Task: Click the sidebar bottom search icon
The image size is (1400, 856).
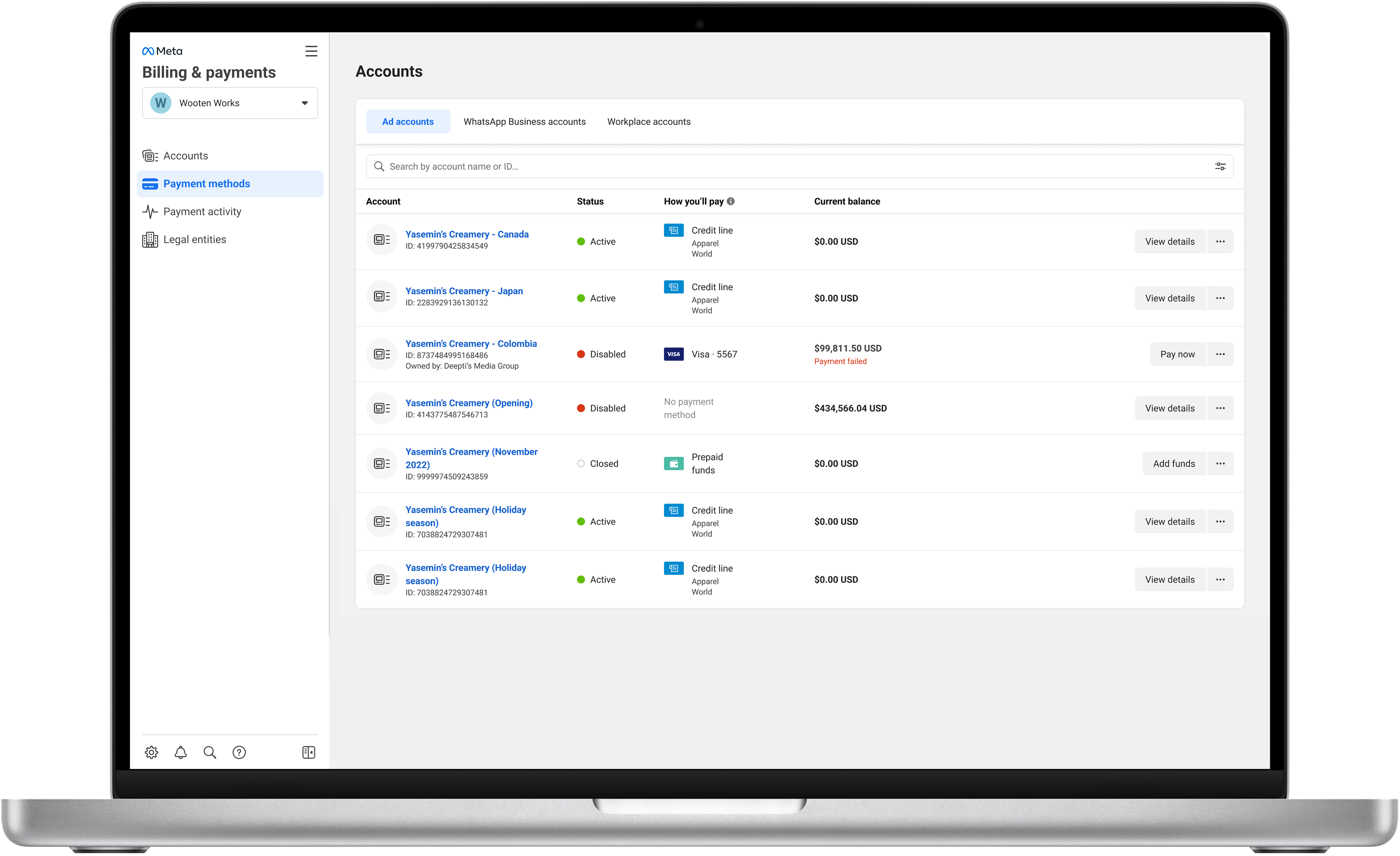Action: (210, 752)
